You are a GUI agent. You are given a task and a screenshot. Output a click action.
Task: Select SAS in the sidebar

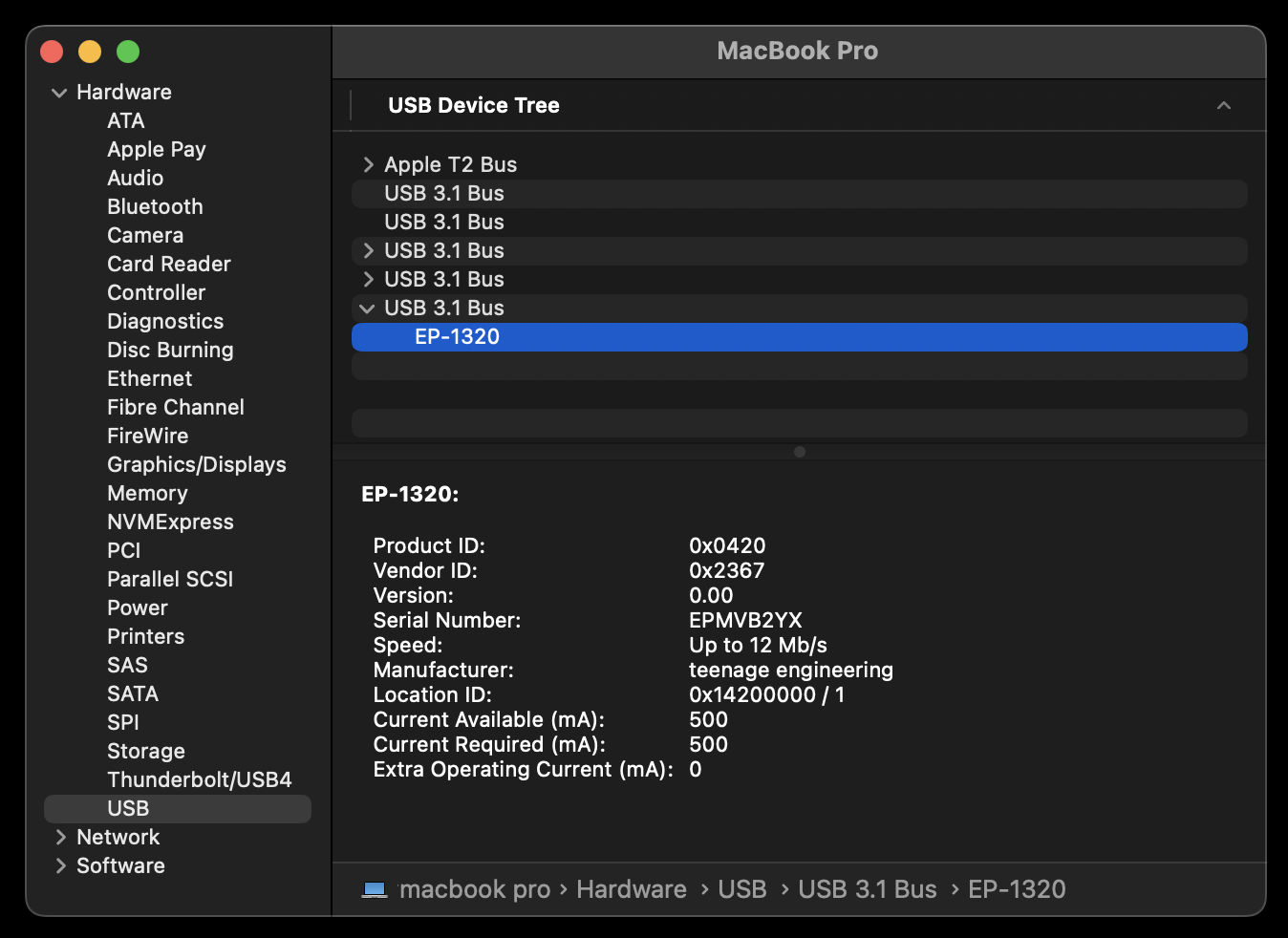127,666
